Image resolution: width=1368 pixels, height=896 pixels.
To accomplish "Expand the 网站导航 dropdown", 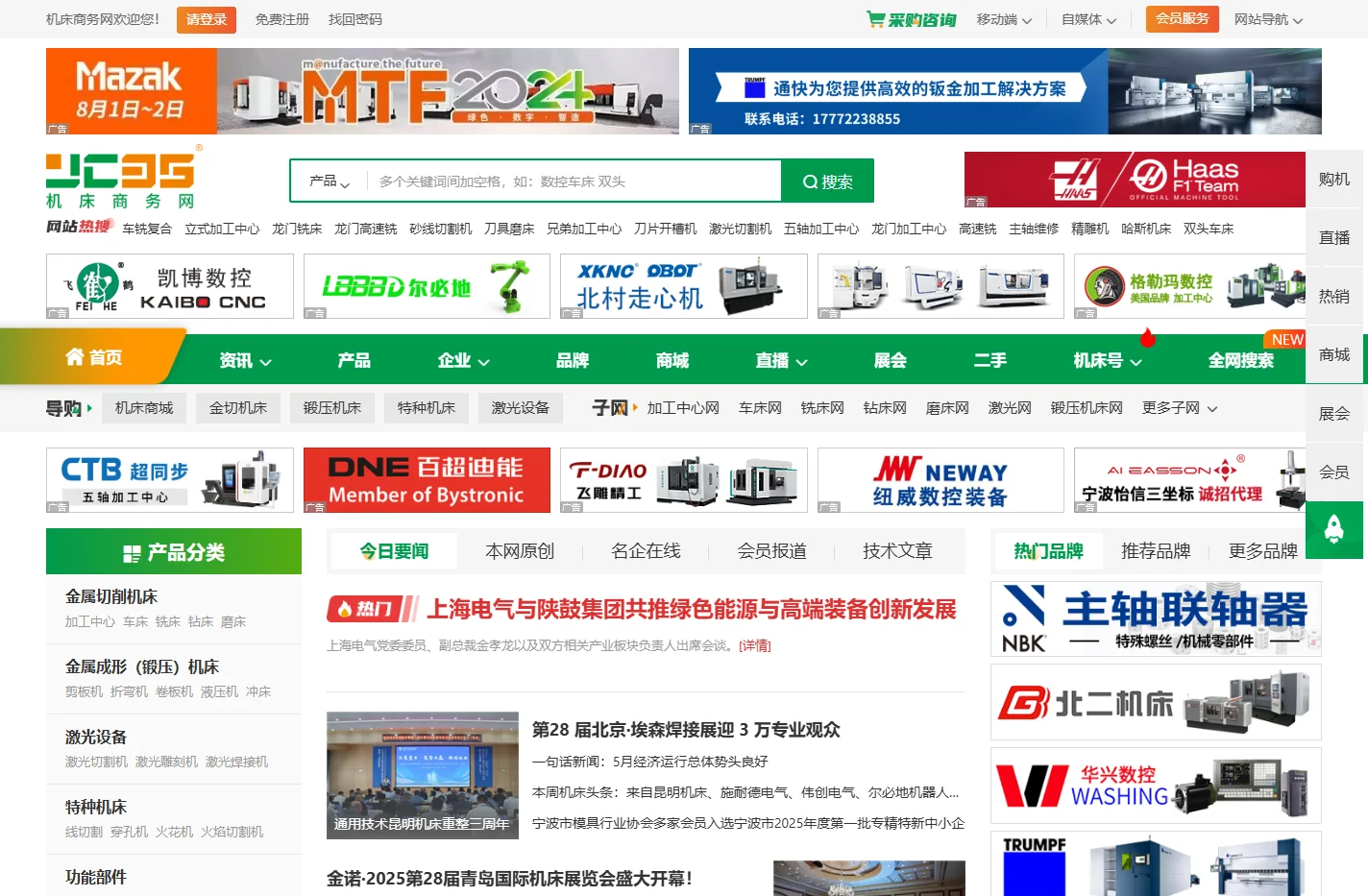I will pos(1268,19).
